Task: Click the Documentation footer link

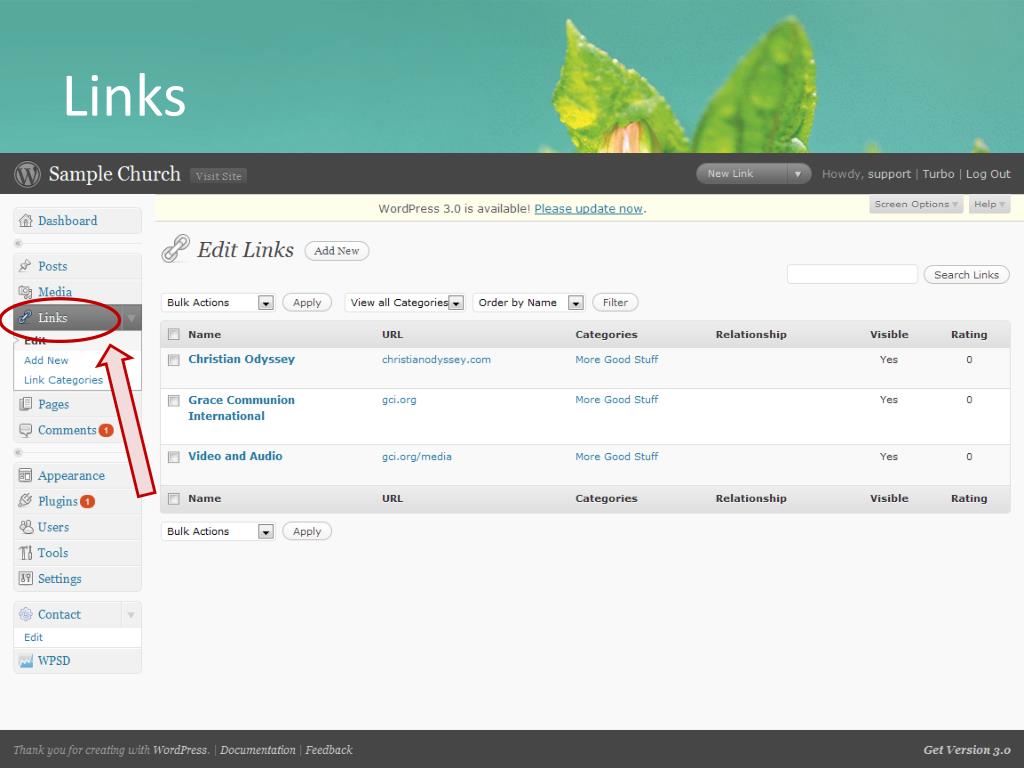Action: point(257,750)
